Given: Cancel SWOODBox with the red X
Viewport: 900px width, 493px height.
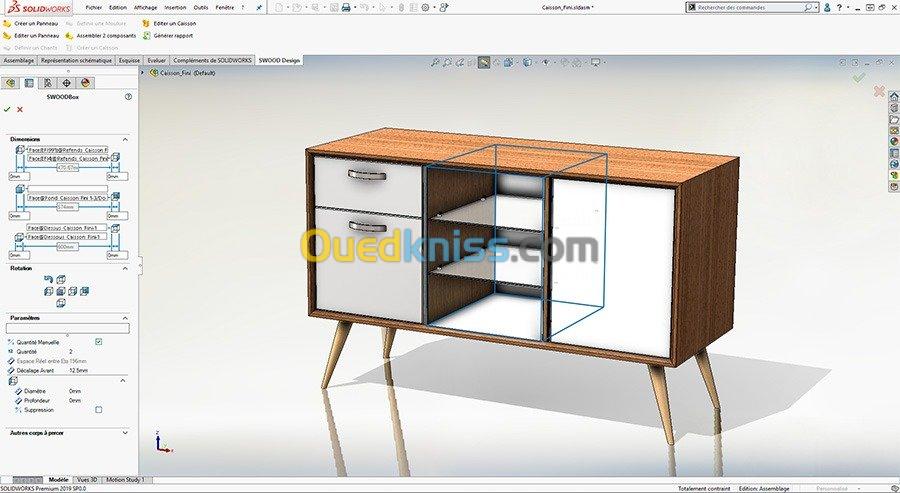Looking at the screenshot, I should [20, 109].
